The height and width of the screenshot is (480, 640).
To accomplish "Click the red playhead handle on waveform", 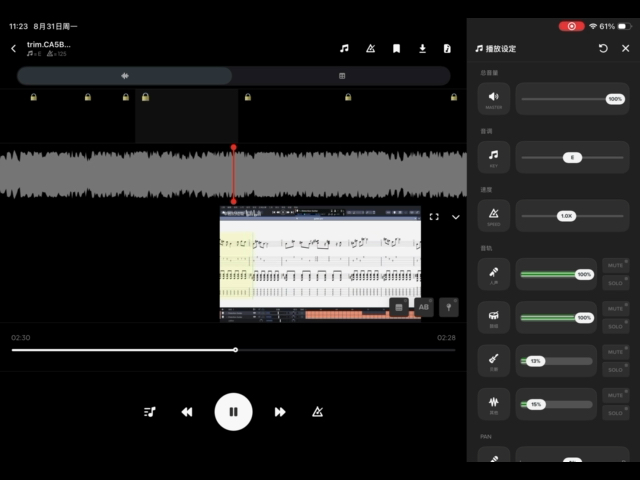I will pos(233,147).
